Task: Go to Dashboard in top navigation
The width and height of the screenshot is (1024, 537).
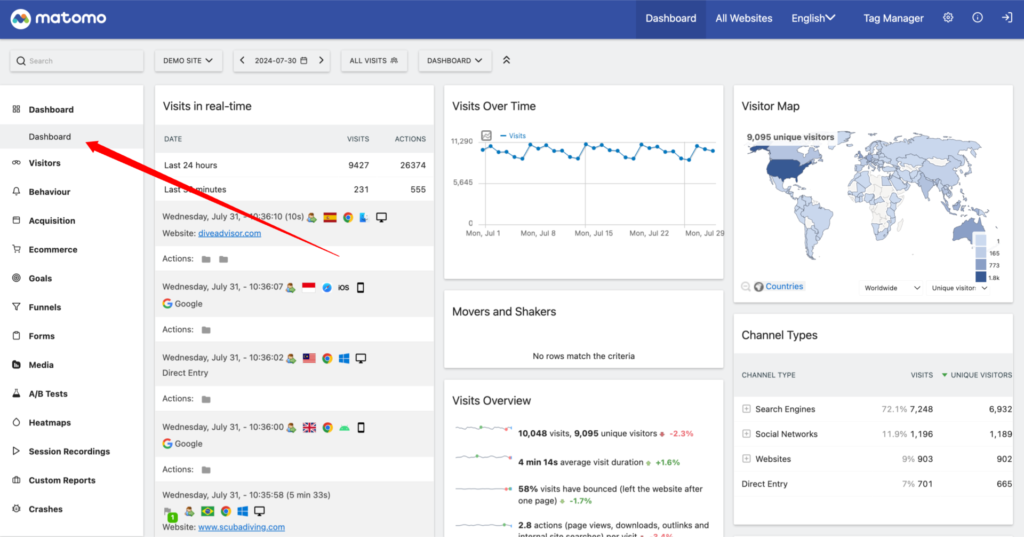Action: point(671,18)
